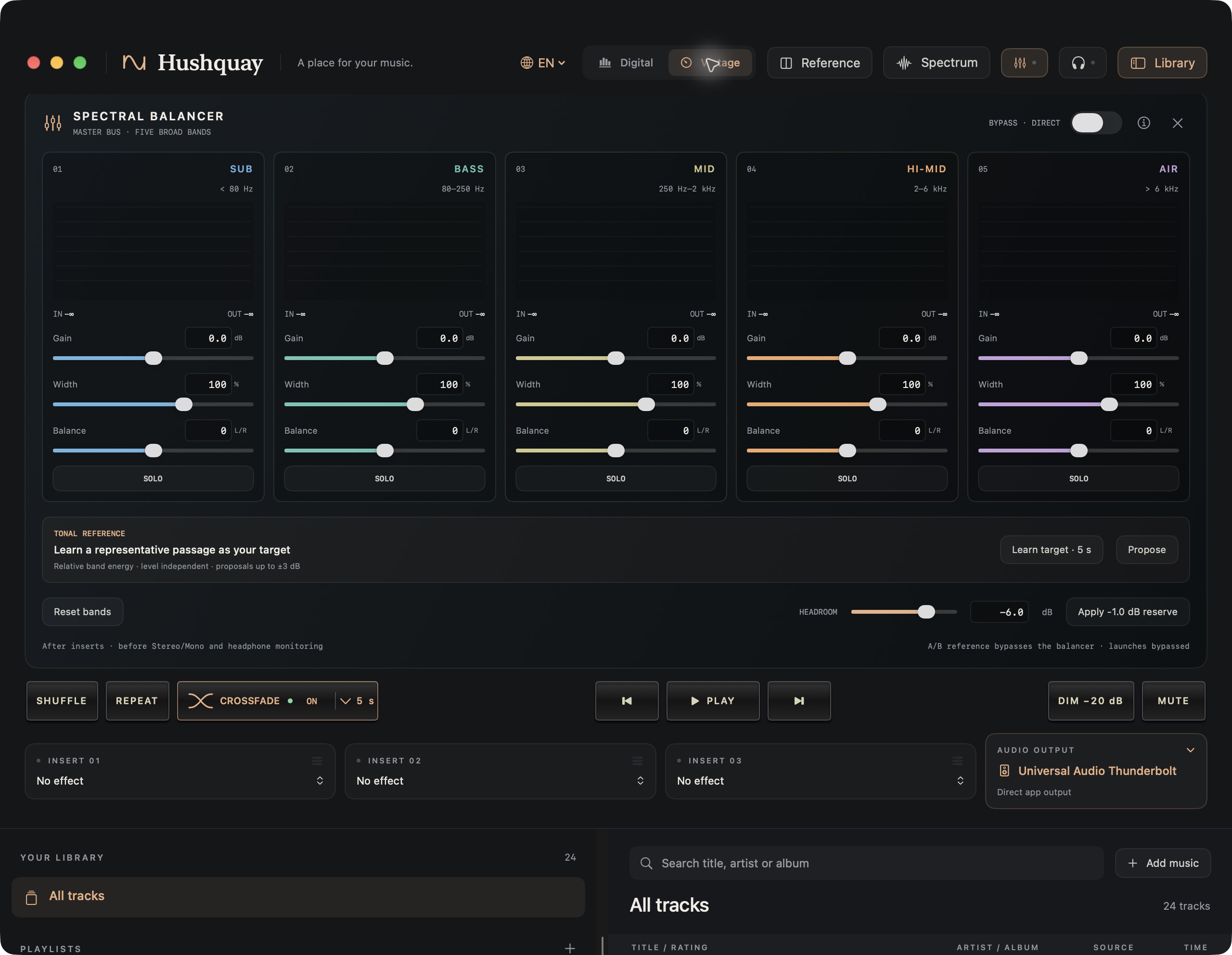Expand the Audio Output chevron
Screen dimensions: 1232x955
click(x=1190, y=749)
